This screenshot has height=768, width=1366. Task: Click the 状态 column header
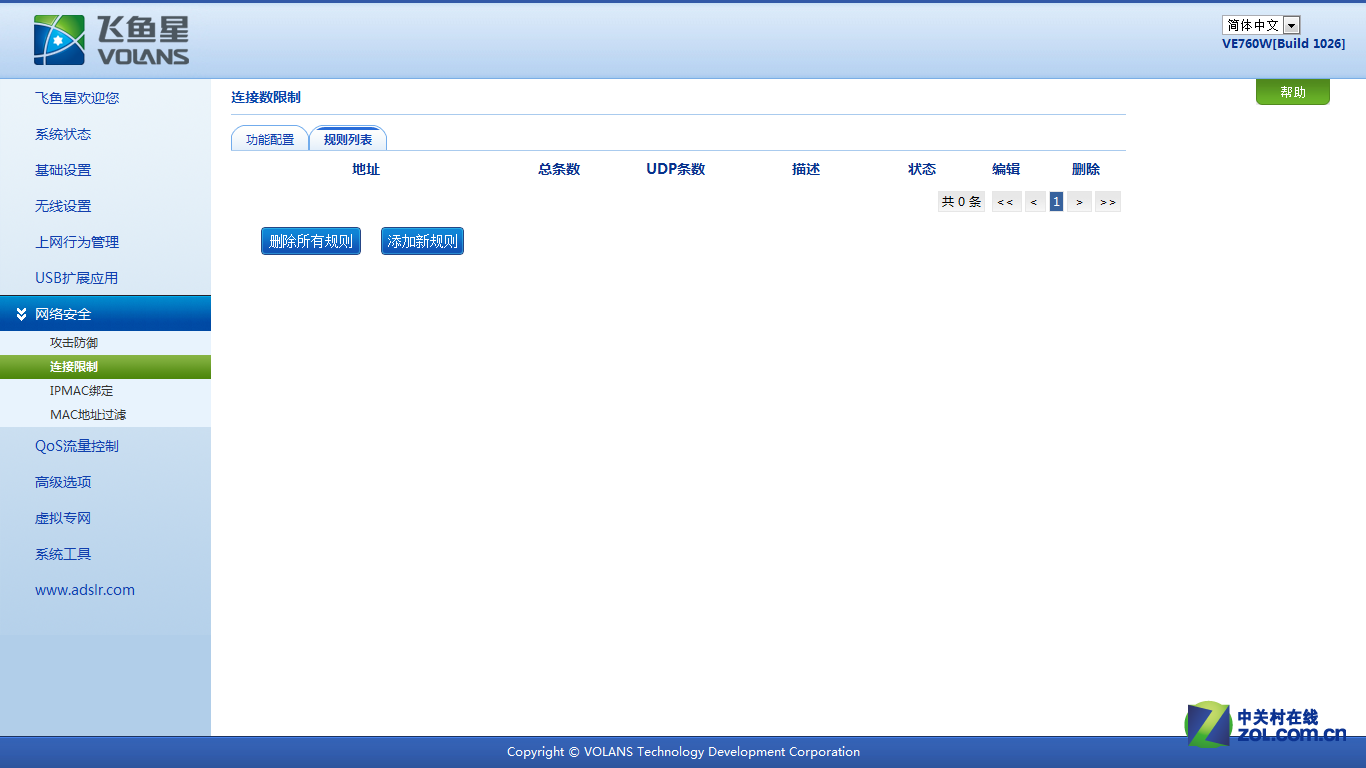[x=922, y=169]
